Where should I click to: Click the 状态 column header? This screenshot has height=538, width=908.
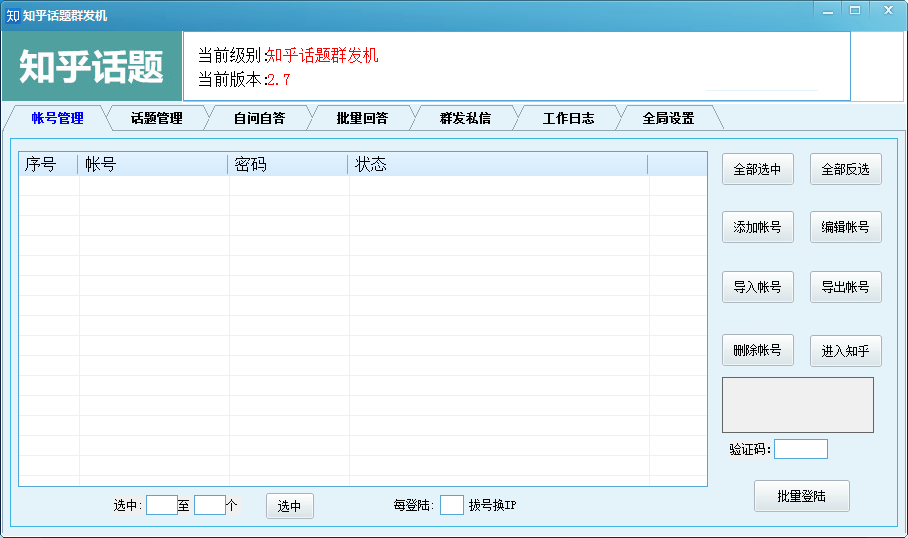pyautogui.click(x=497, y=164)
